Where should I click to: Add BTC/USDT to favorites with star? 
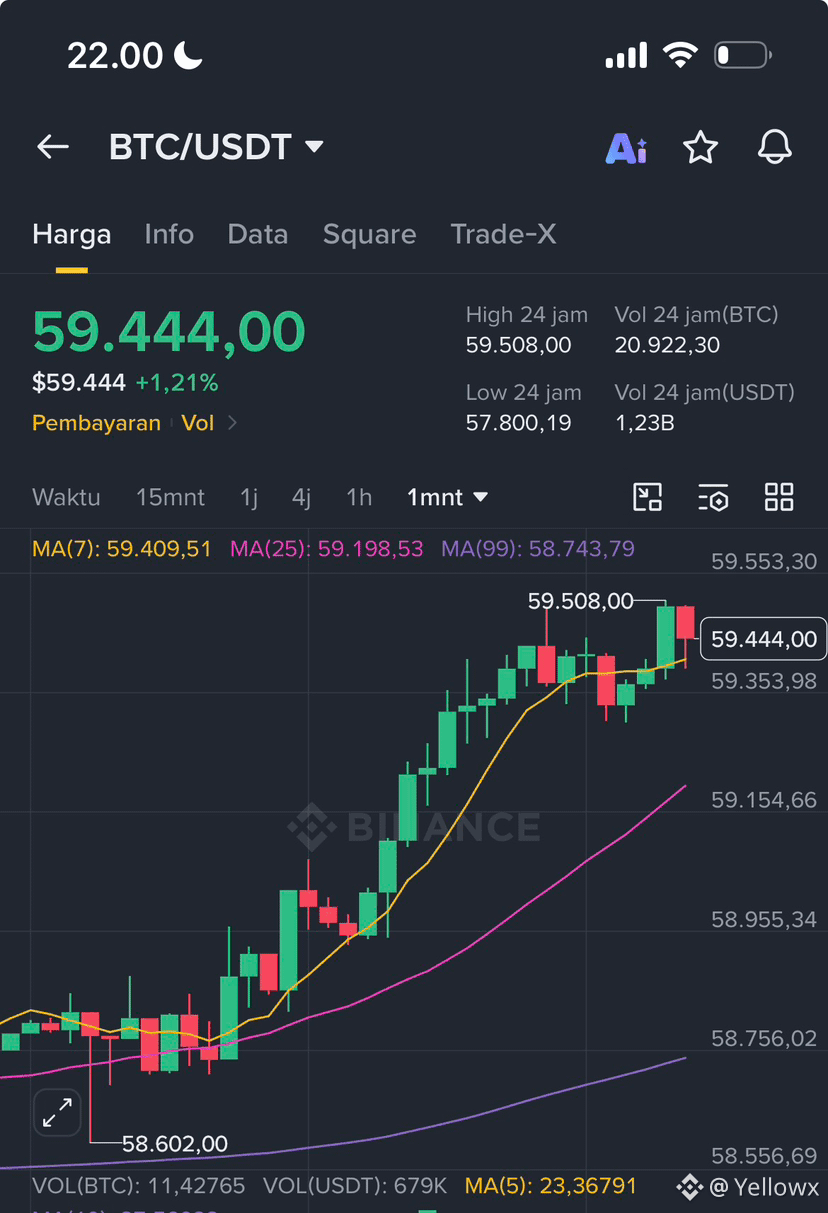[x=700, y=148]
